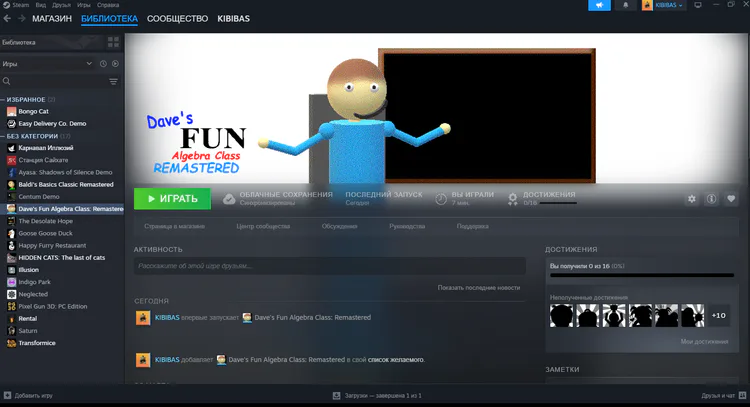Screen dimensions: 750x407
Task: Select Indigo Park in the list
Action: (x=34, y=282)
